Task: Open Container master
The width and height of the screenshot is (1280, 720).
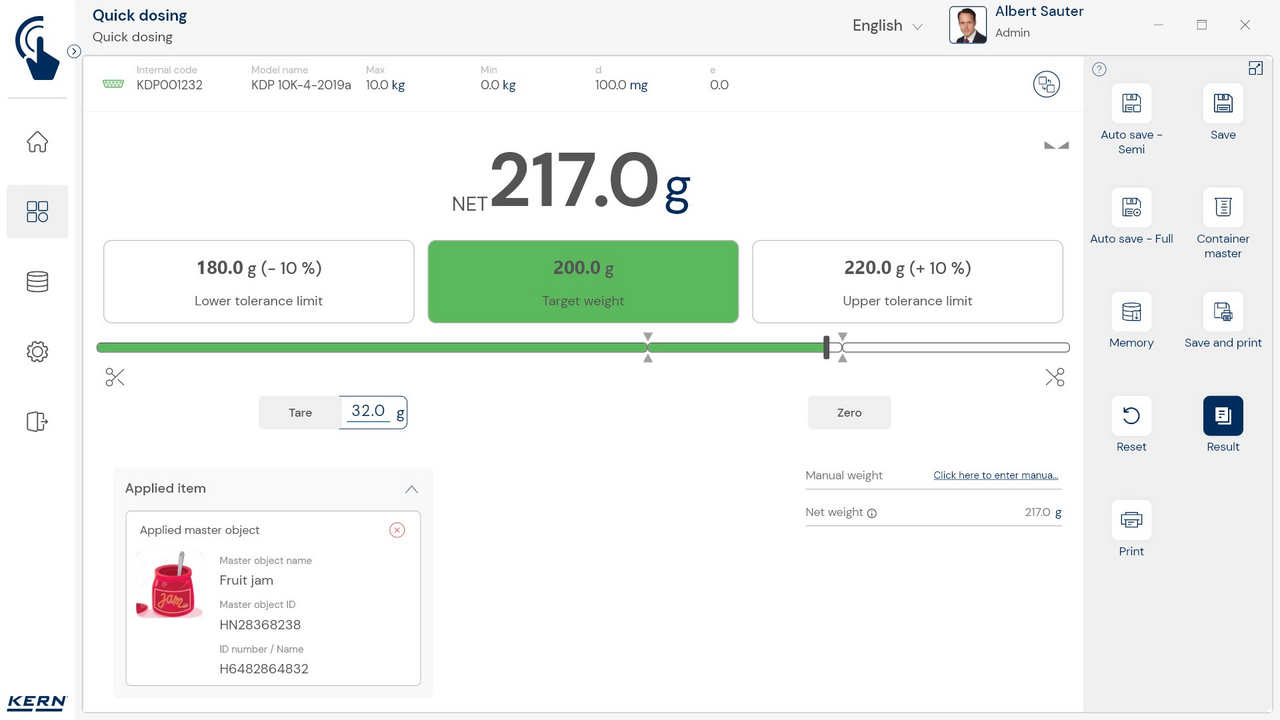Action: (1222, 208)
